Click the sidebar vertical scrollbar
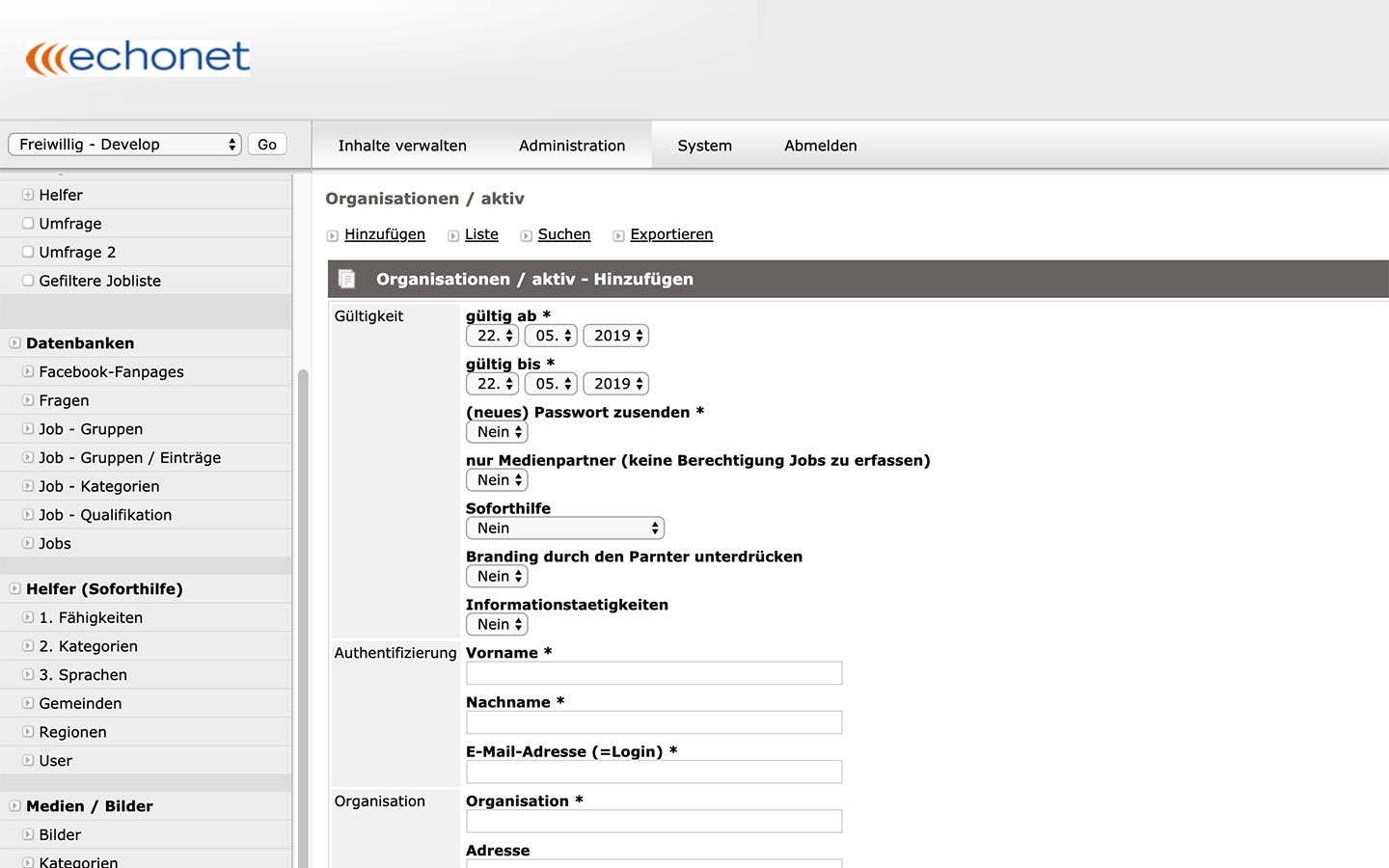 [303, 617]
